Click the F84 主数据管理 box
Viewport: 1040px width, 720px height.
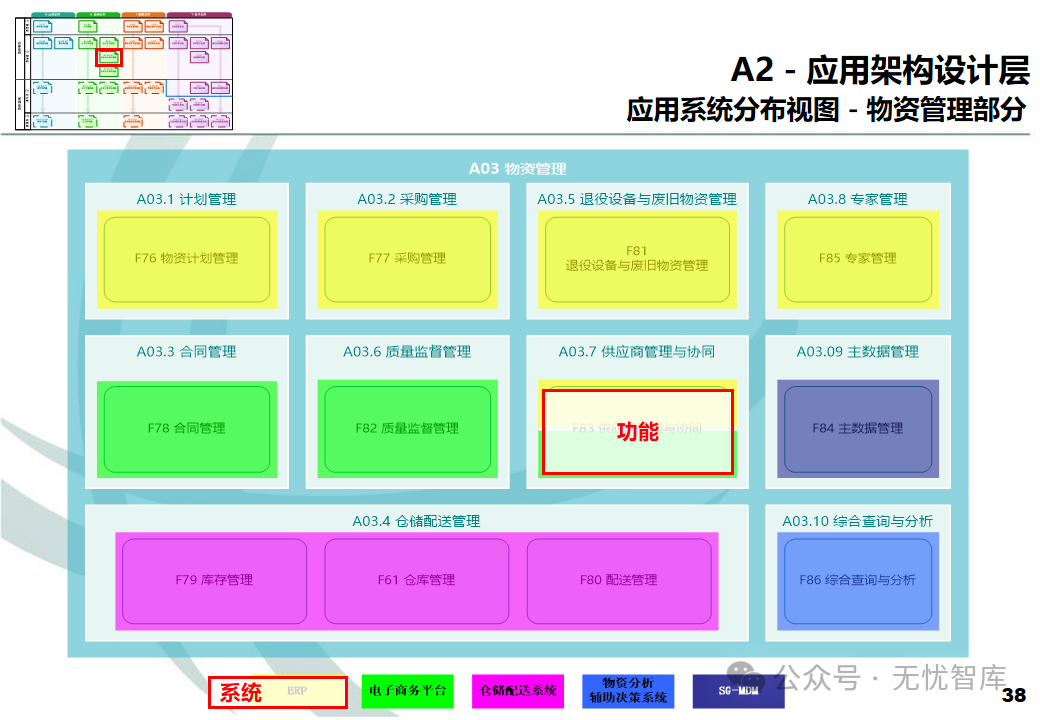coord(858,429)
